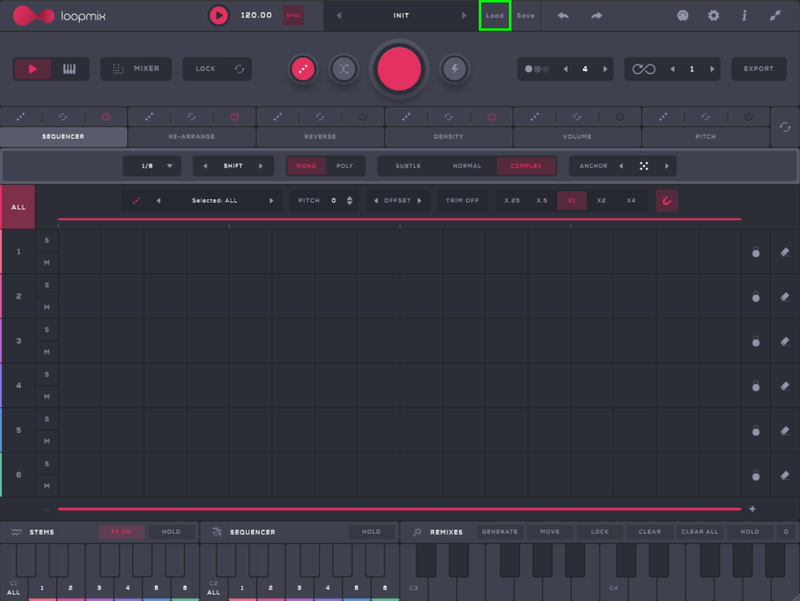Select the X2 speed multiplier
800x601 pixels.
tap(601, 201)
